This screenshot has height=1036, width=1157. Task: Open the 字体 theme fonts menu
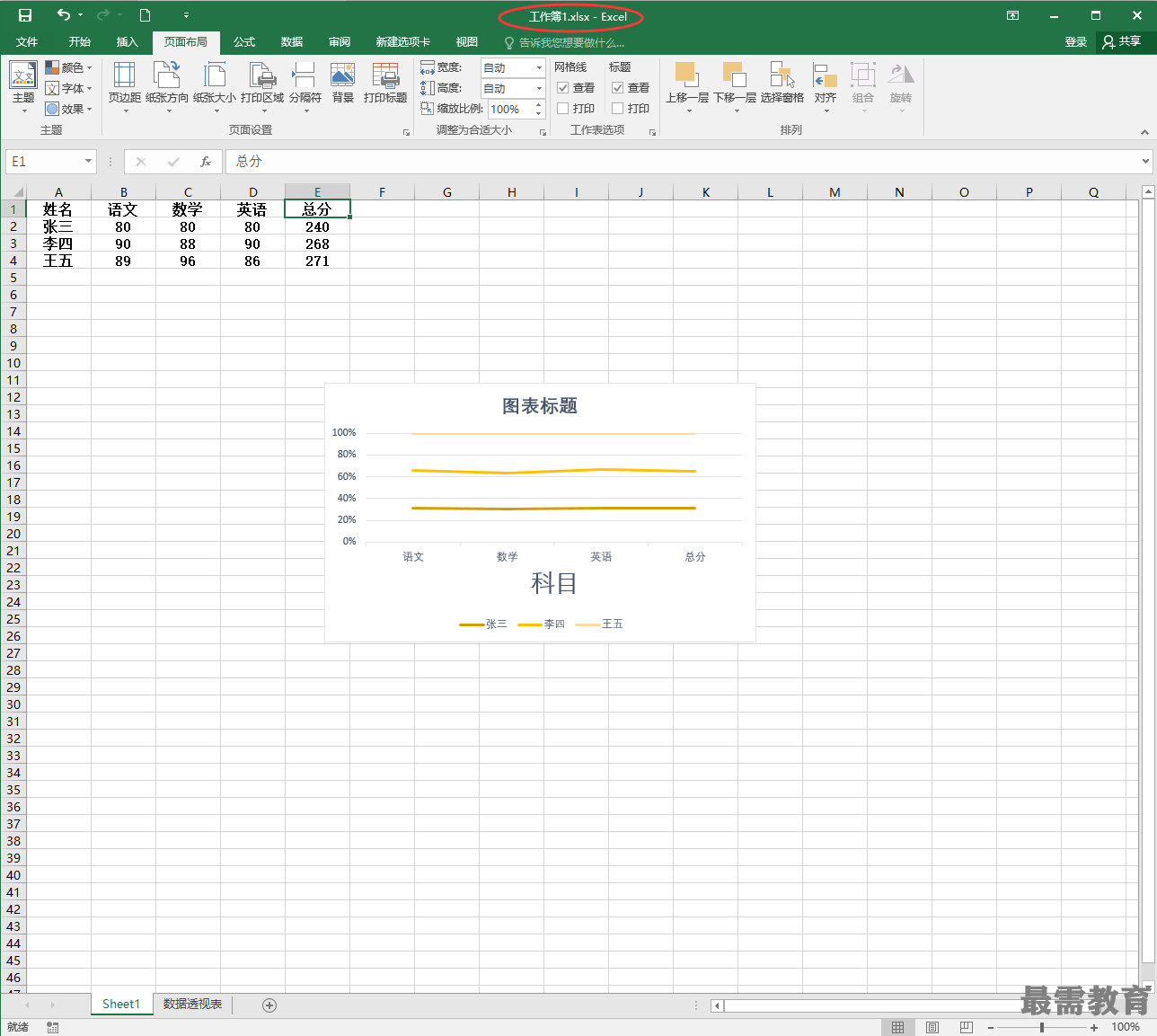69,88
